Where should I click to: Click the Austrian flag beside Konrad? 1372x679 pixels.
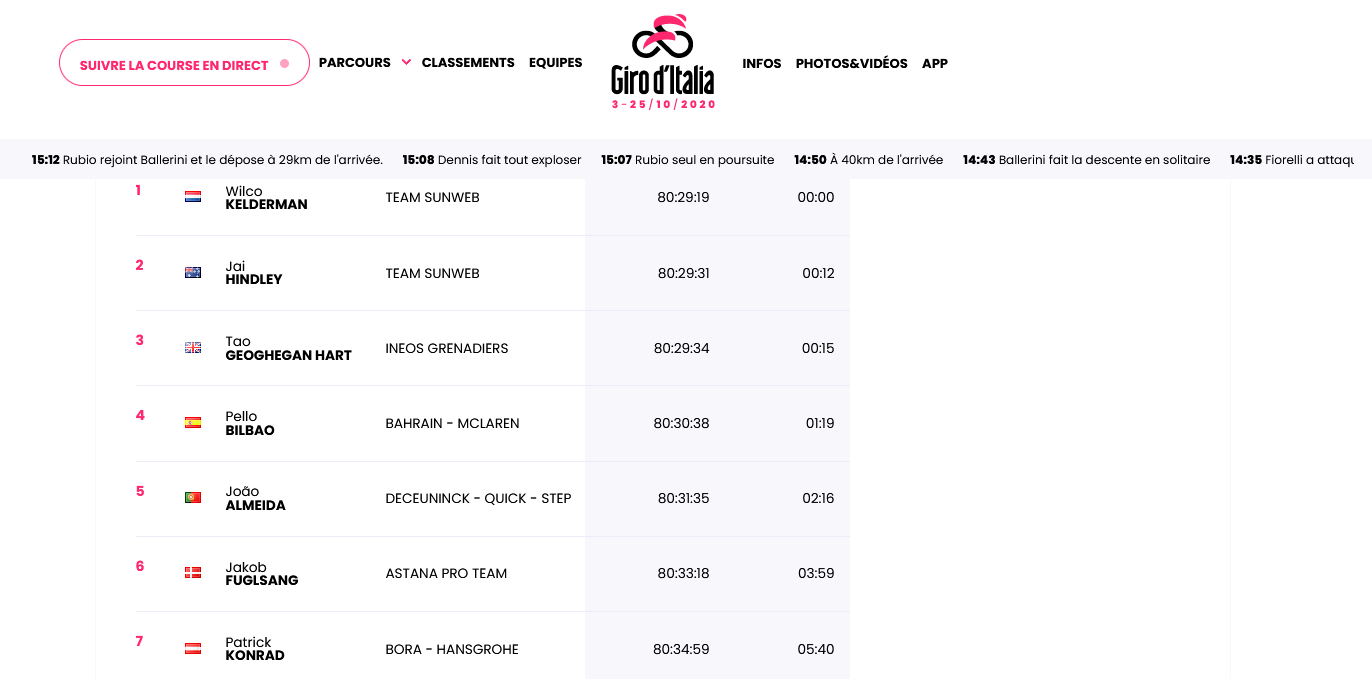click(193, 649)
